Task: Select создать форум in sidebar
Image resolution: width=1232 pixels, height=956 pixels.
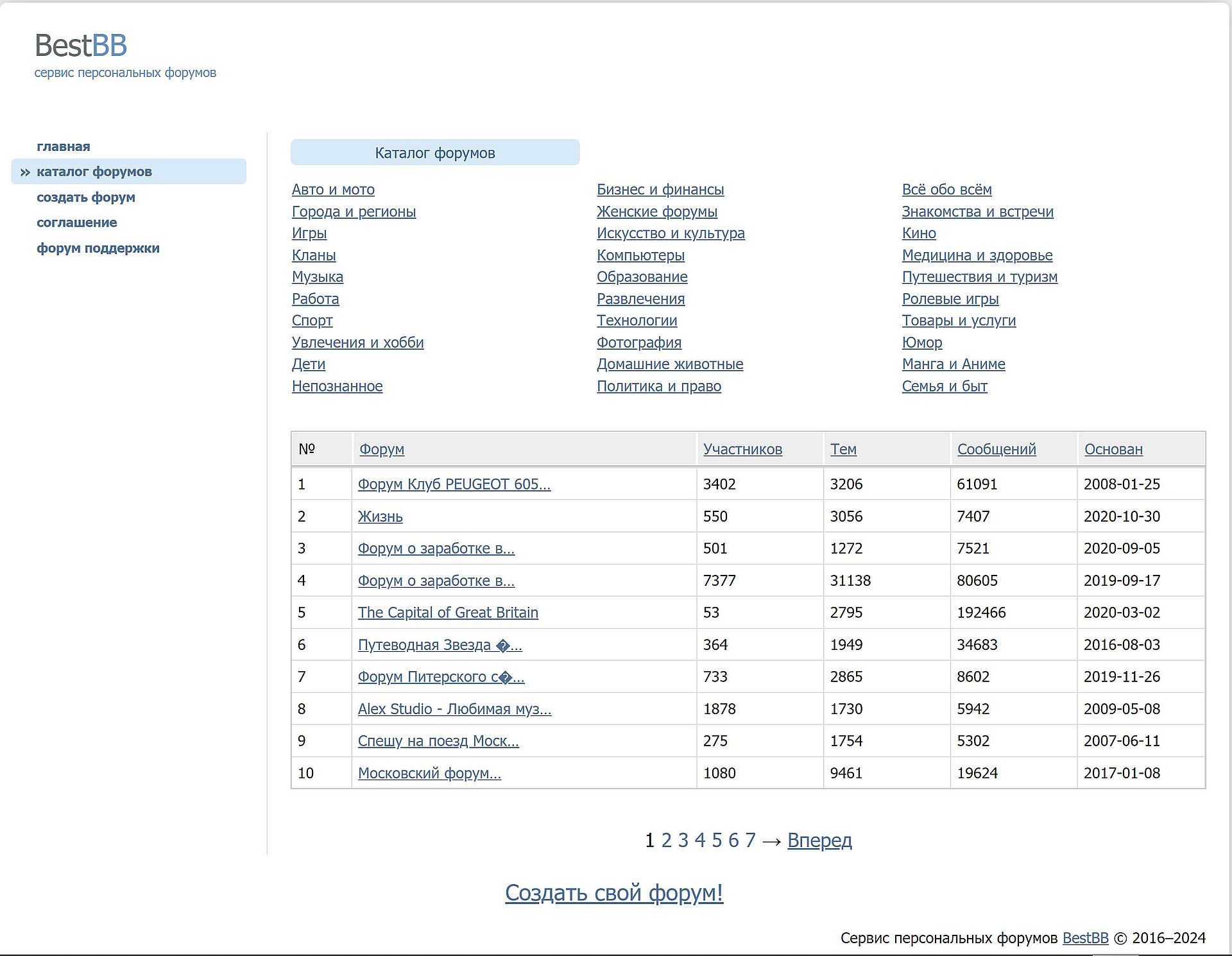Action: coord(86,197)
